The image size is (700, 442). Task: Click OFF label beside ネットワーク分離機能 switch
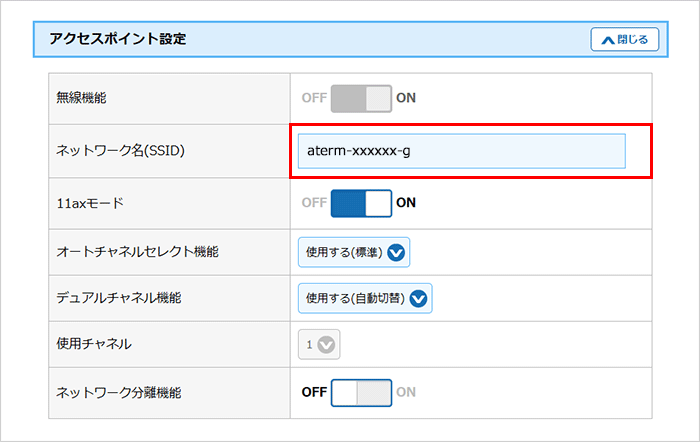click(314, 391)
